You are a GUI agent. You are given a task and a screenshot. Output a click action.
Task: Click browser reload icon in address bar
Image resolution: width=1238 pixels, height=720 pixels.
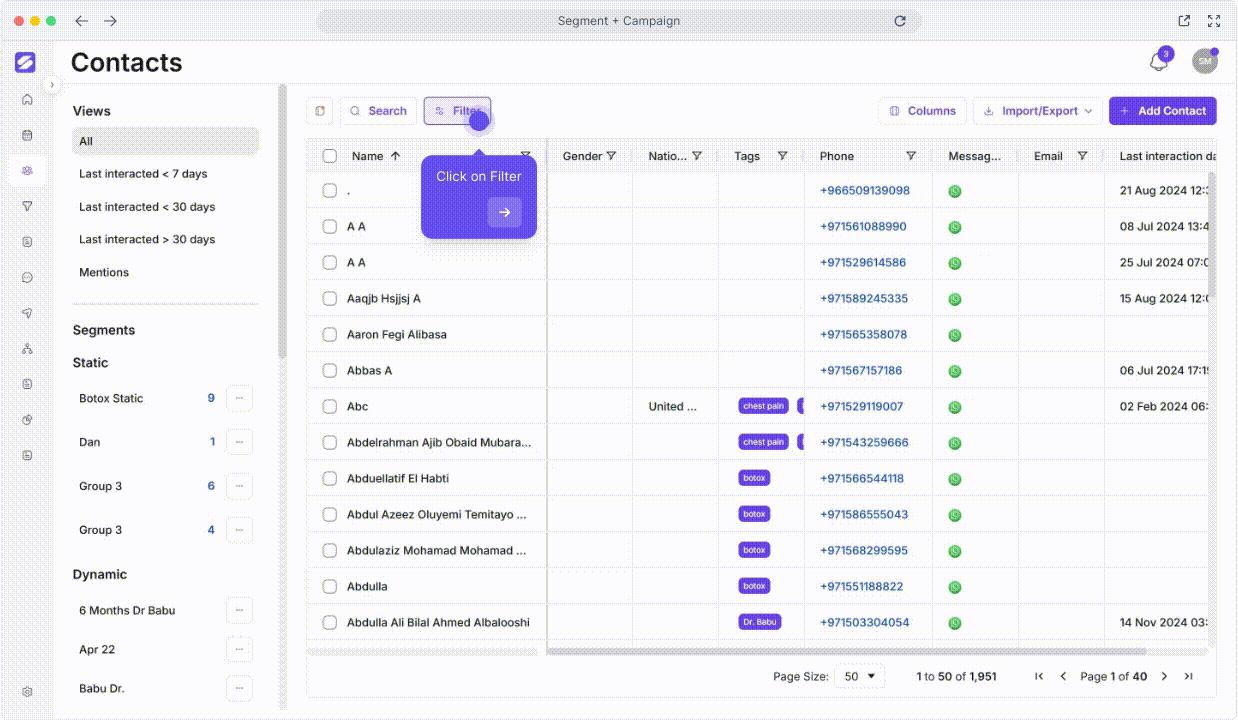coord(900,21)
